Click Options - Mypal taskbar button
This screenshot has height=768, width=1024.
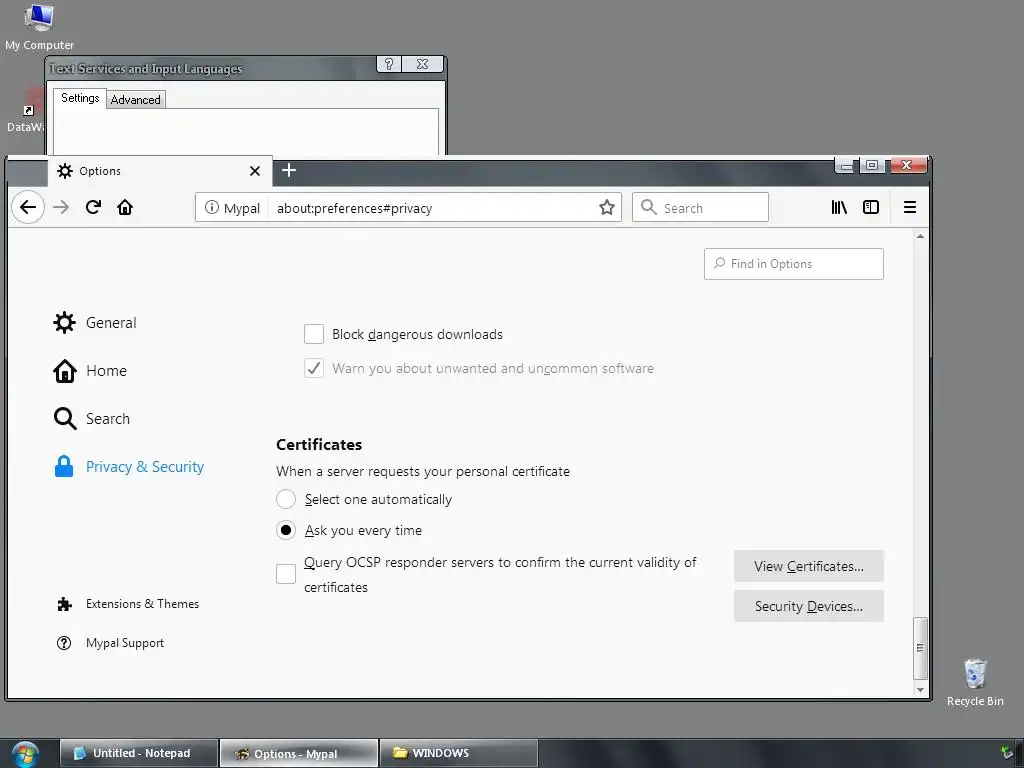tap(298, 753)
